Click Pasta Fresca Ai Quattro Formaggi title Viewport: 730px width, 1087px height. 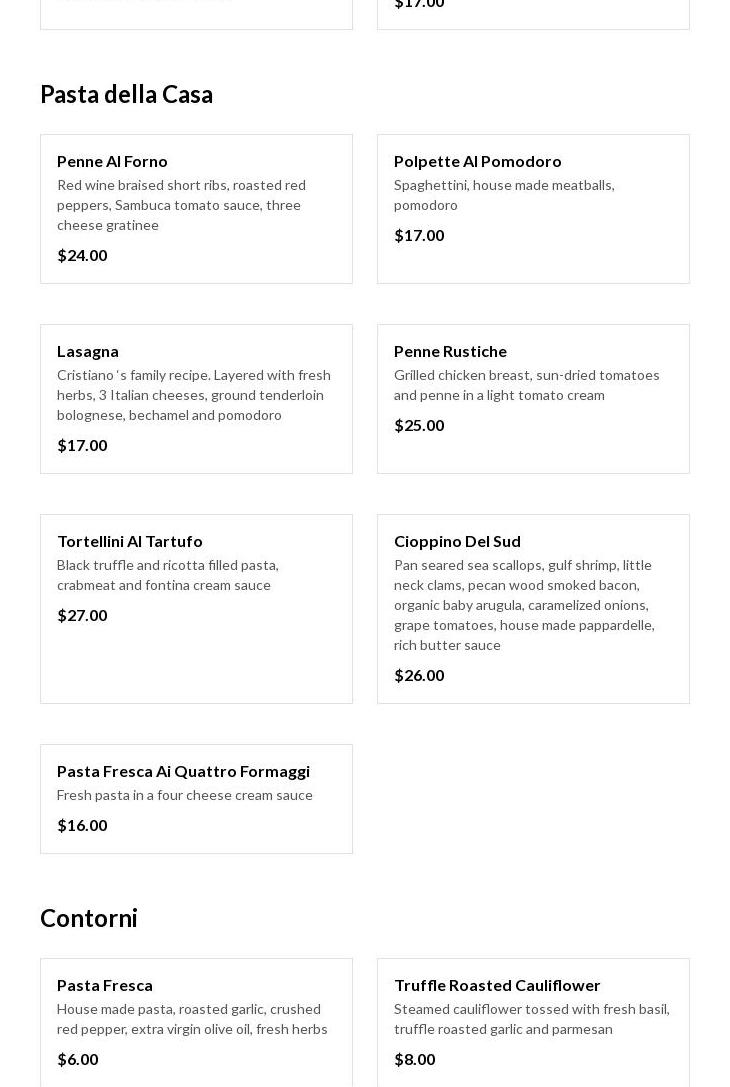[x=183, y=771]
